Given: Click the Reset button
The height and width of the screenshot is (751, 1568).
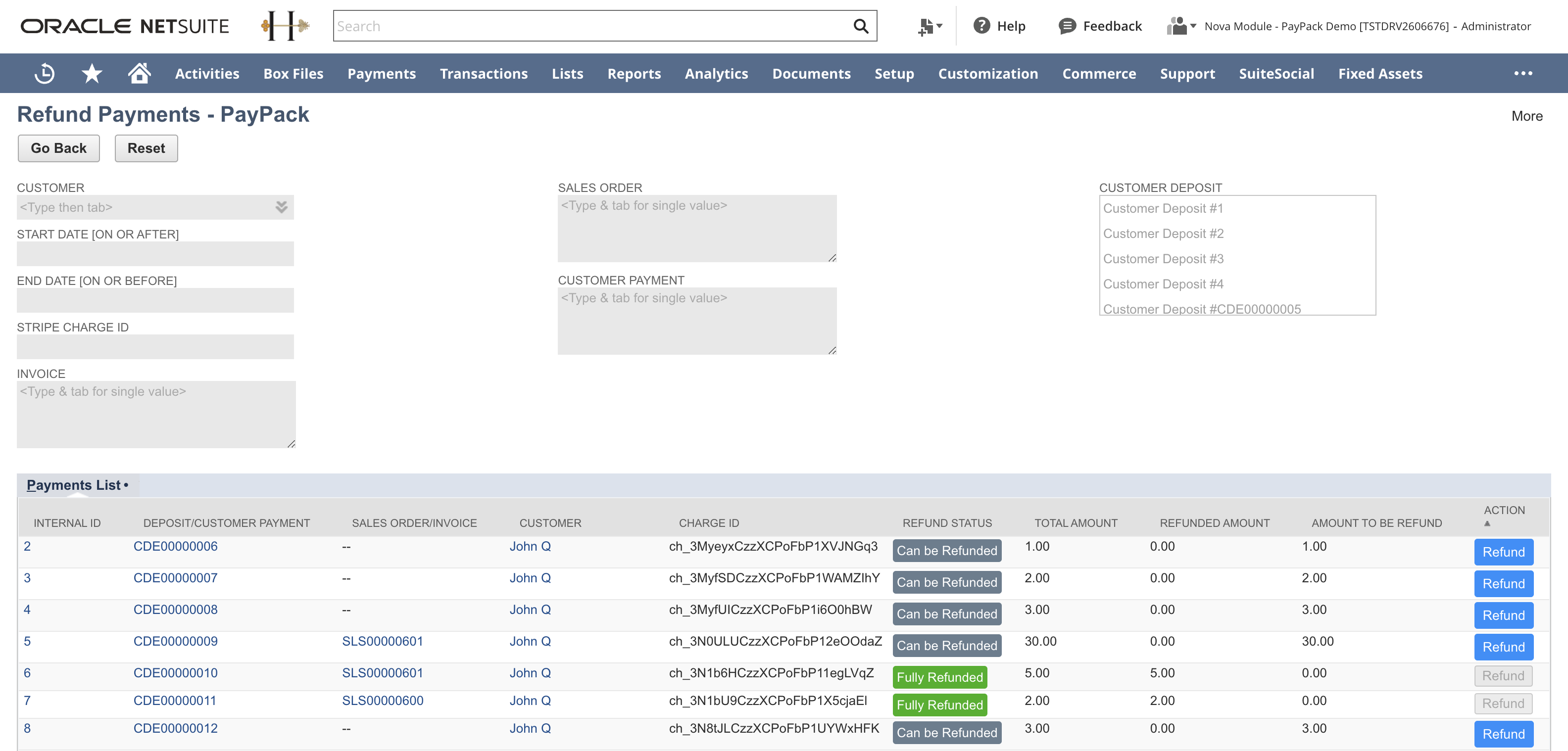Looking at the screenshot, I should (146, 148).
